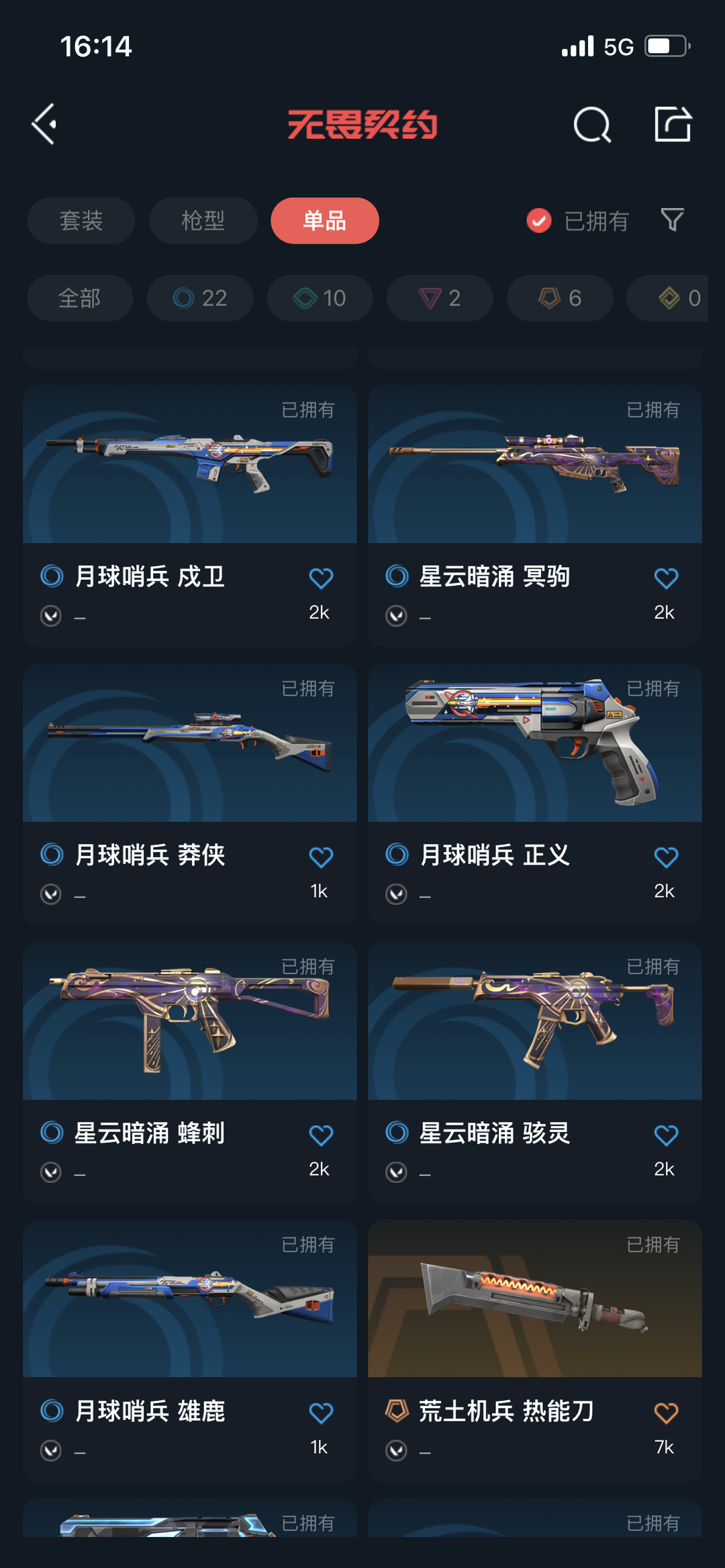Select the 单品 tab
Image resolution: width=725 pixels, height=1568 pixels.
tap(325, 220)
